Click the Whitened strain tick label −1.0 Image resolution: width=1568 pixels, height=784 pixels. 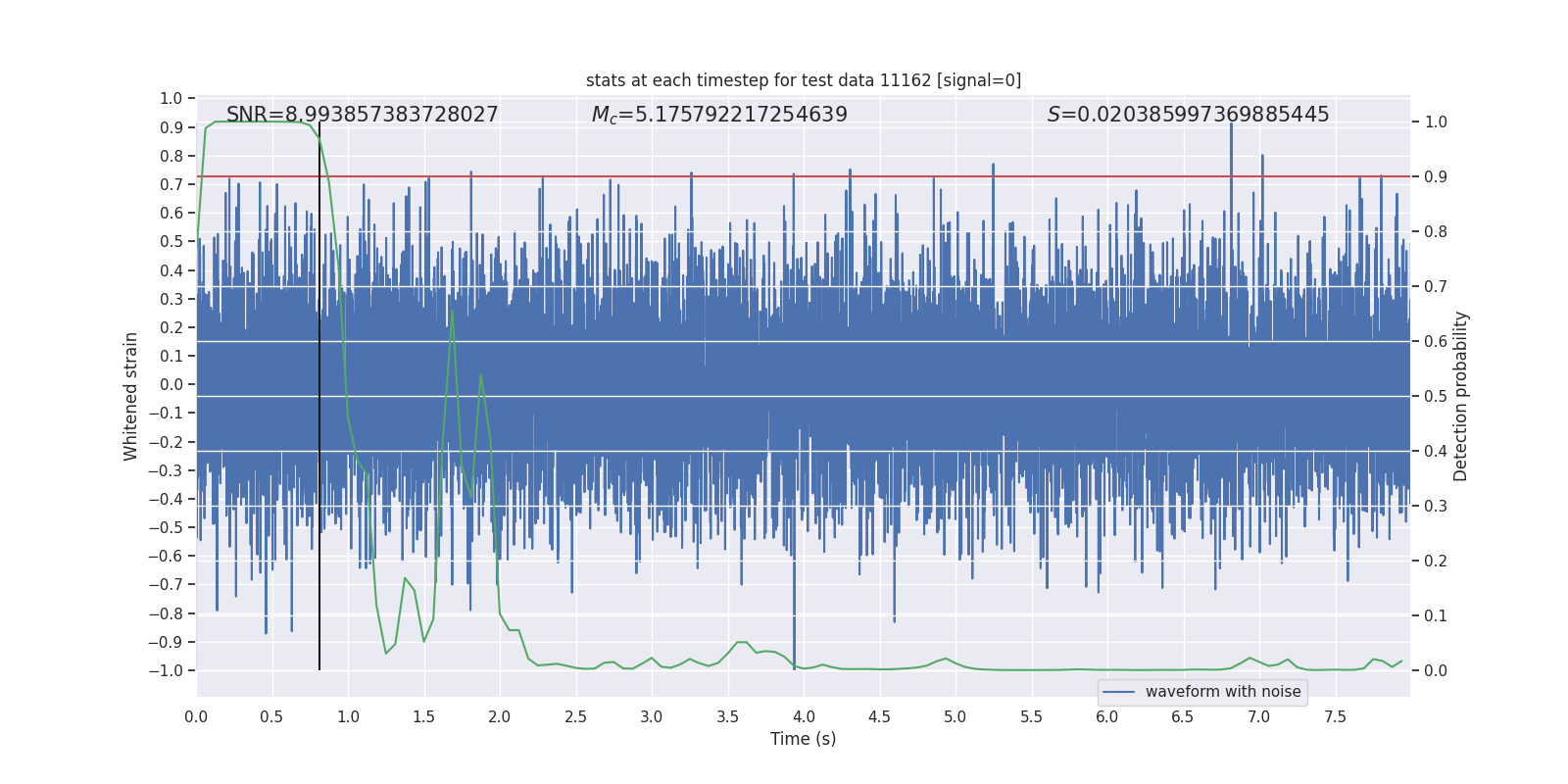click(x=166, y=670)
